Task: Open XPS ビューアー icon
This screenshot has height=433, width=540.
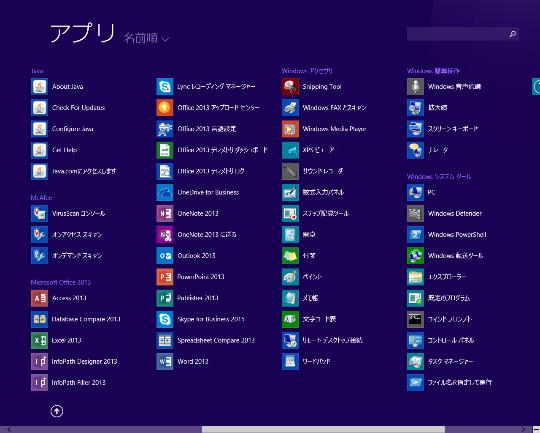Action: click(x=290, y=150)
